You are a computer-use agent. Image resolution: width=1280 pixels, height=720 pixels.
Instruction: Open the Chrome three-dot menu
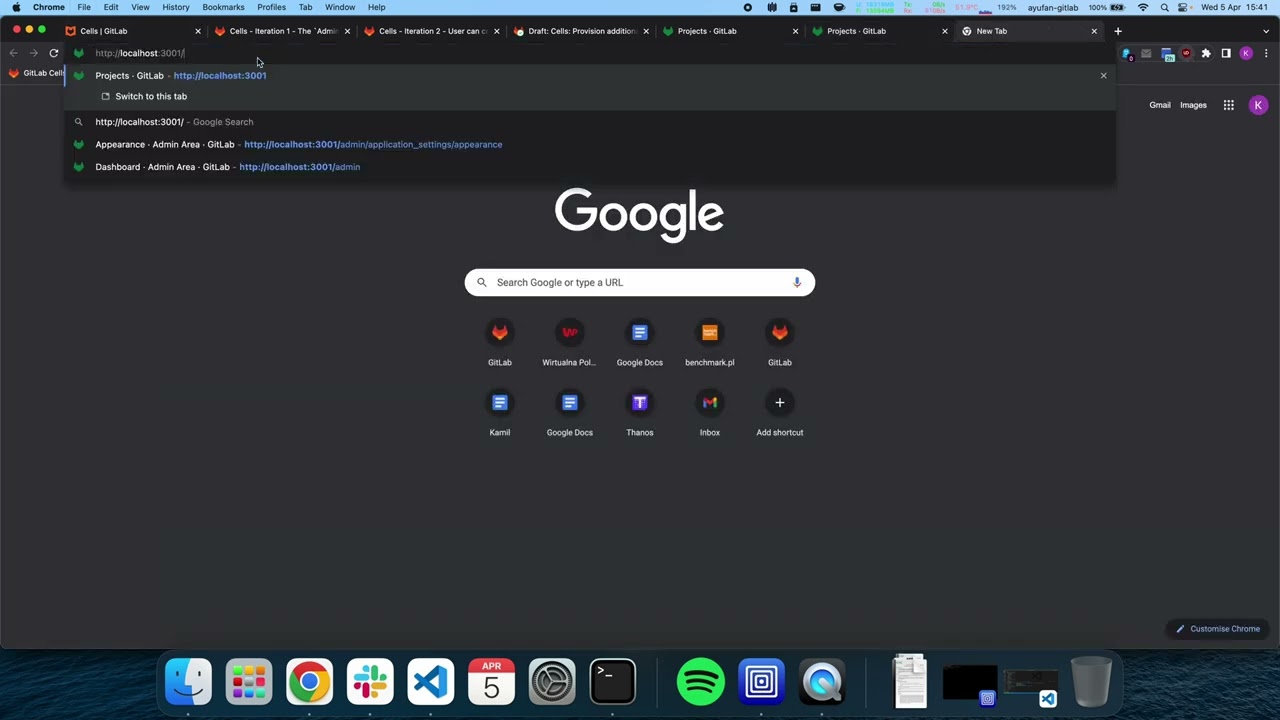click(x=1266, y=53)
